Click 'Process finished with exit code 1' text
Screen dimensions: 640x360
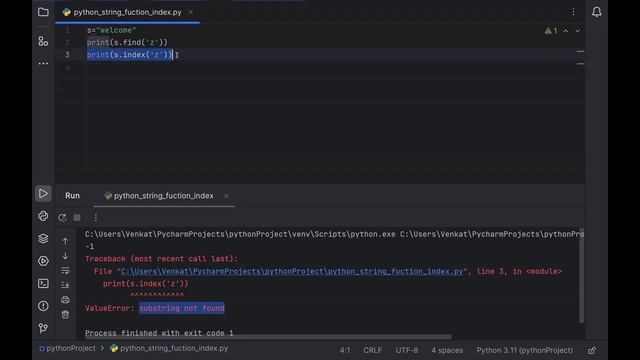[x=159, y=333]
